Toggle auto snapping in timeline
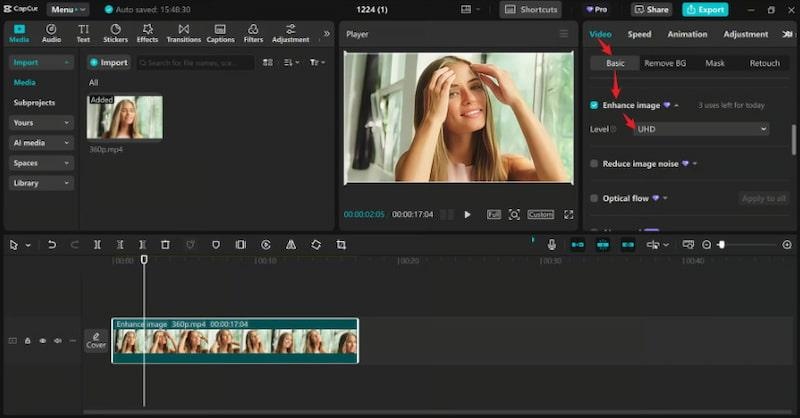Viewport: 800px width, 418px height. pos(603,245)
